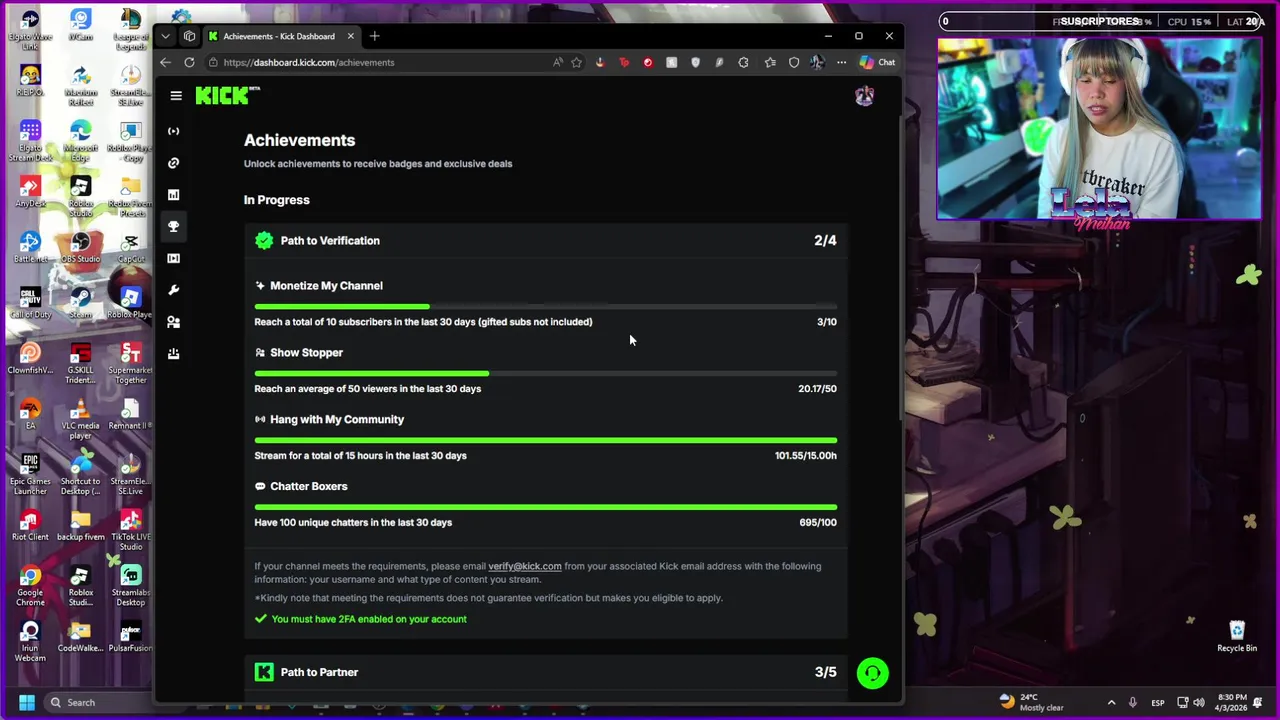Click verify@kick.com email link
1280x720 pixels.
(525, 566)
